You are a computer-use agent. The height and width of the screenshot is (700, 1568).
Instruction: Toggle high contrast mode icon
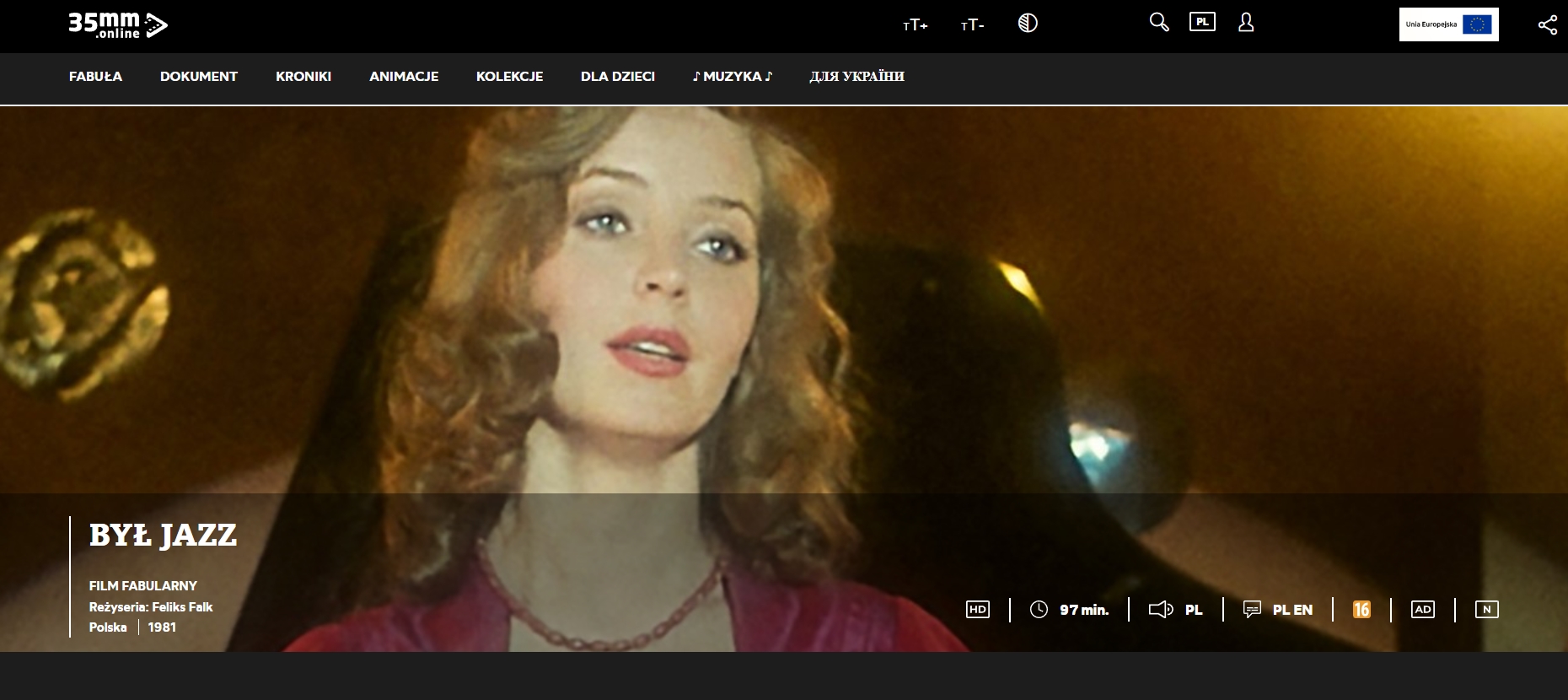pyautogui.click(x=1028, y=24)
